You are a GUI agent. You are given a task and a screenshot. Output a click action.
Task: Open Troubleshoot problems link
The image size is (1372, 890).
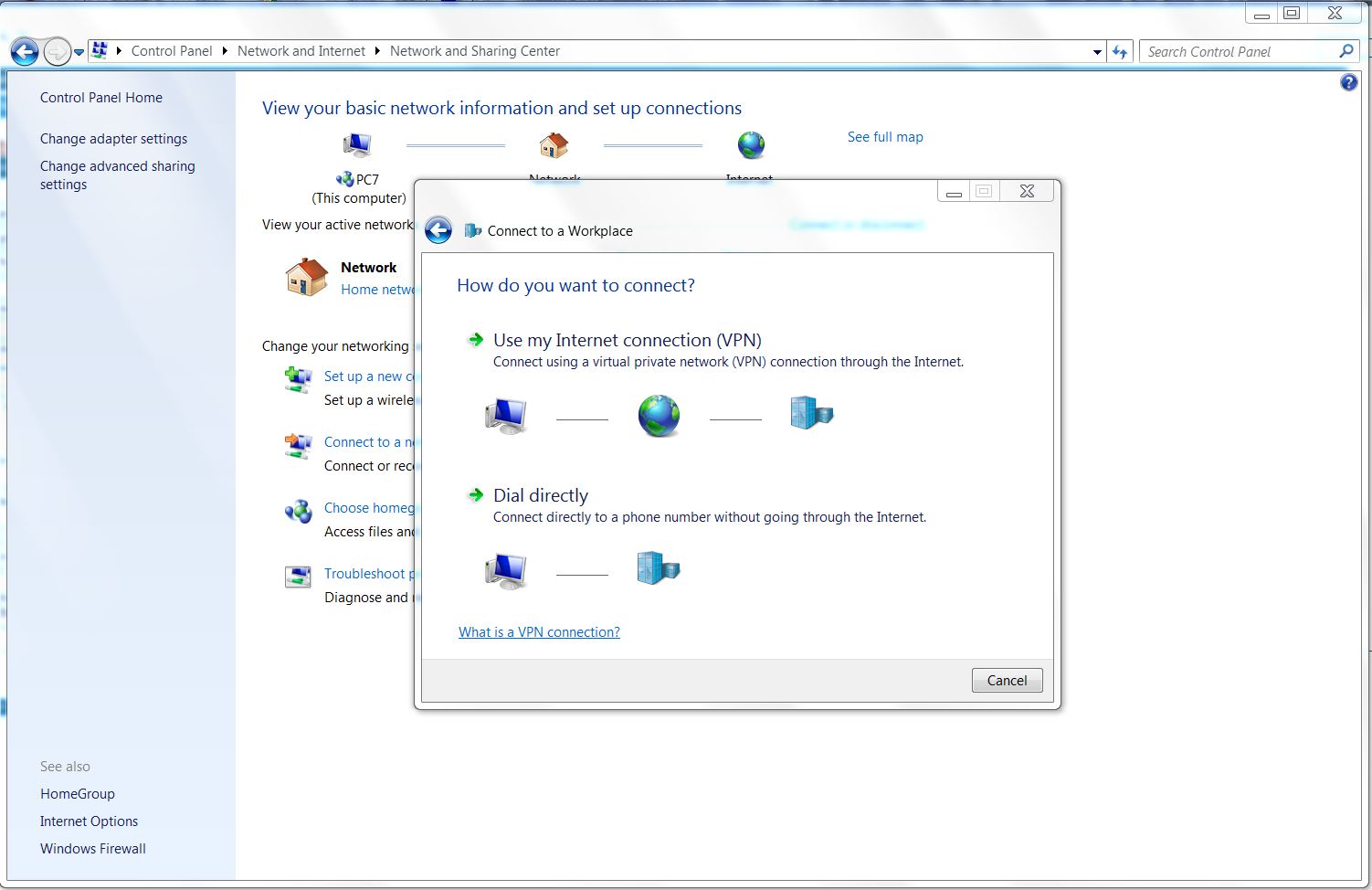pyautogui.click(x=369, y=574)
